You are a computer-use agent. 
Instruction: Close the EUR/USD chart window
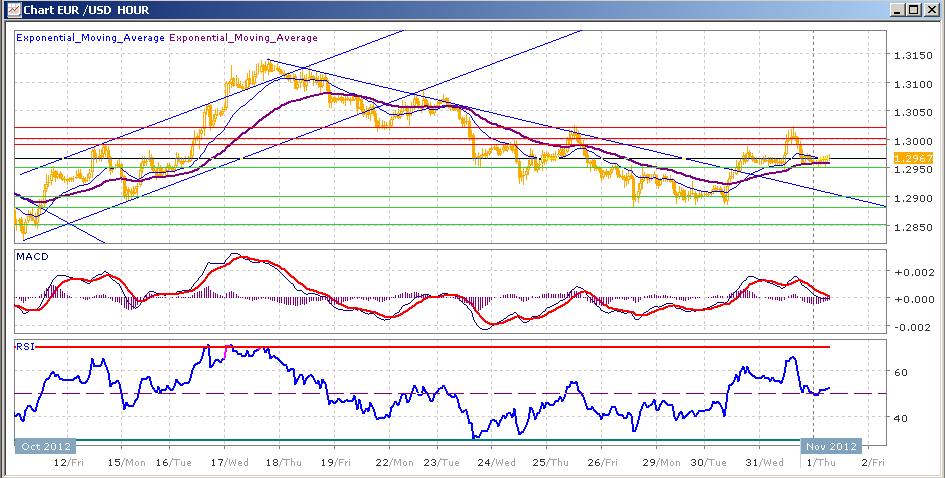click(x=929, y=11)
